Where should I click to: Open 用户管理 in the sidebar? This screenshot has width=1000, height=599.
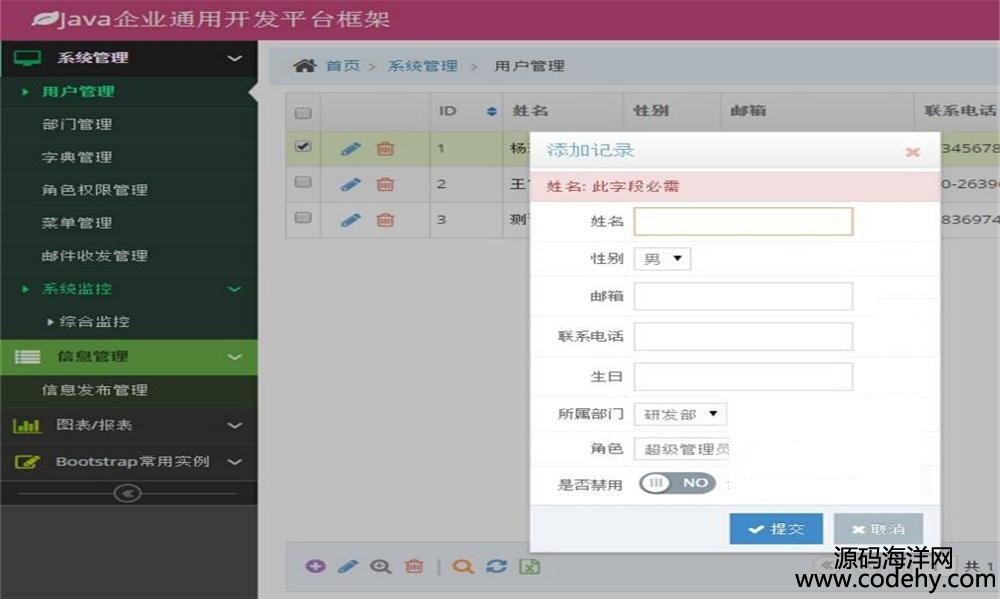click(78, 91)
